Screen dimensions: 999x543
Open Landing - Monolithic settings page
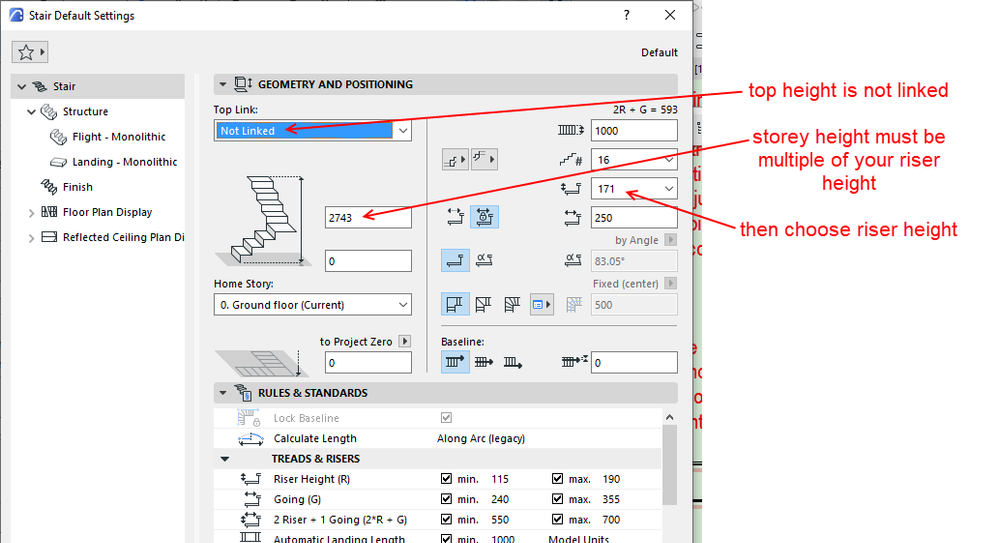tap(124, 162)
